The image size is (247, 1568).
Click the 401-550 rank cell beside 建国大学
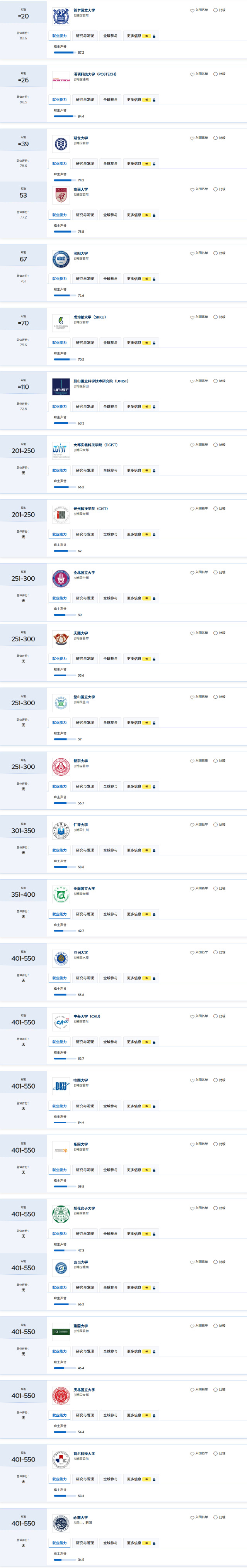point(23,1332)
